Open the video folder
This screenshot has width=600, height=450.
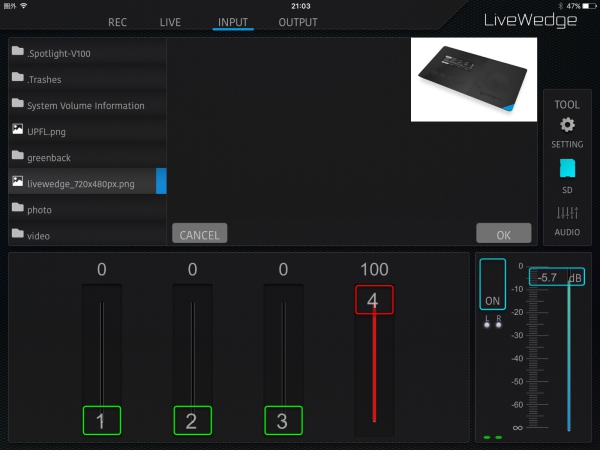pos(87,235)
